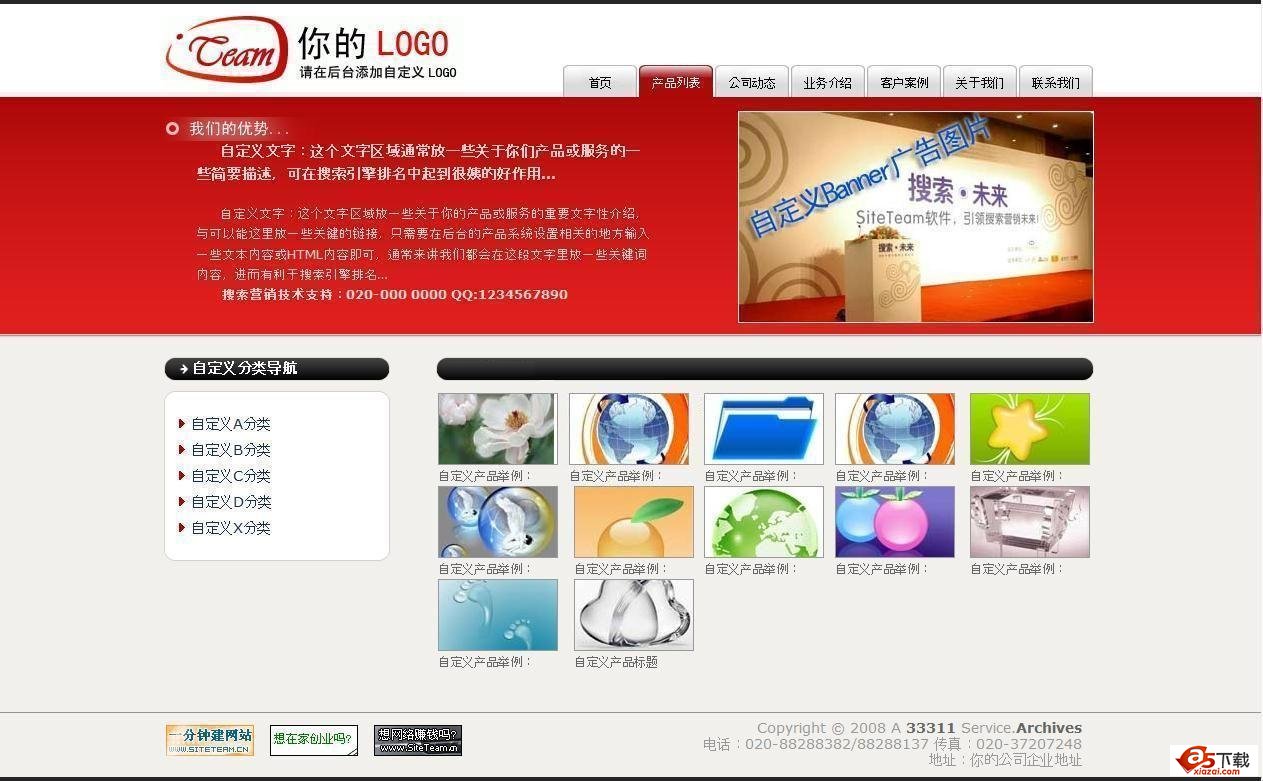Click the 想在家创业吗 footer banner

(x=313, y=740)
